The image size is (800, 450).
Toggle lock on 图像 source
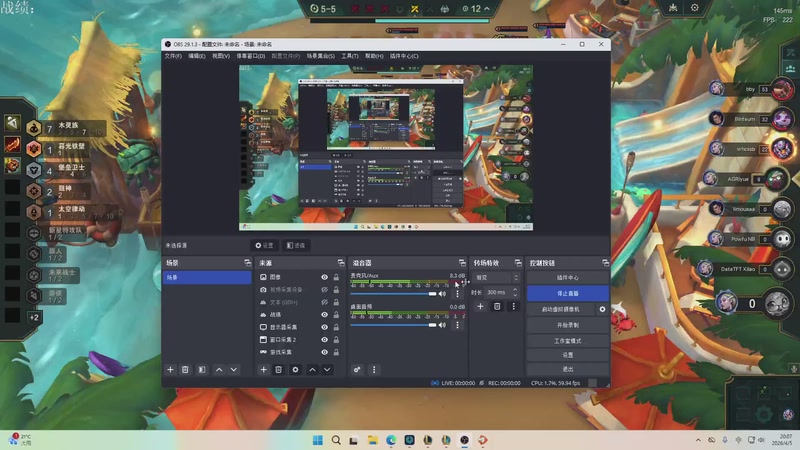tap(336, 277)
